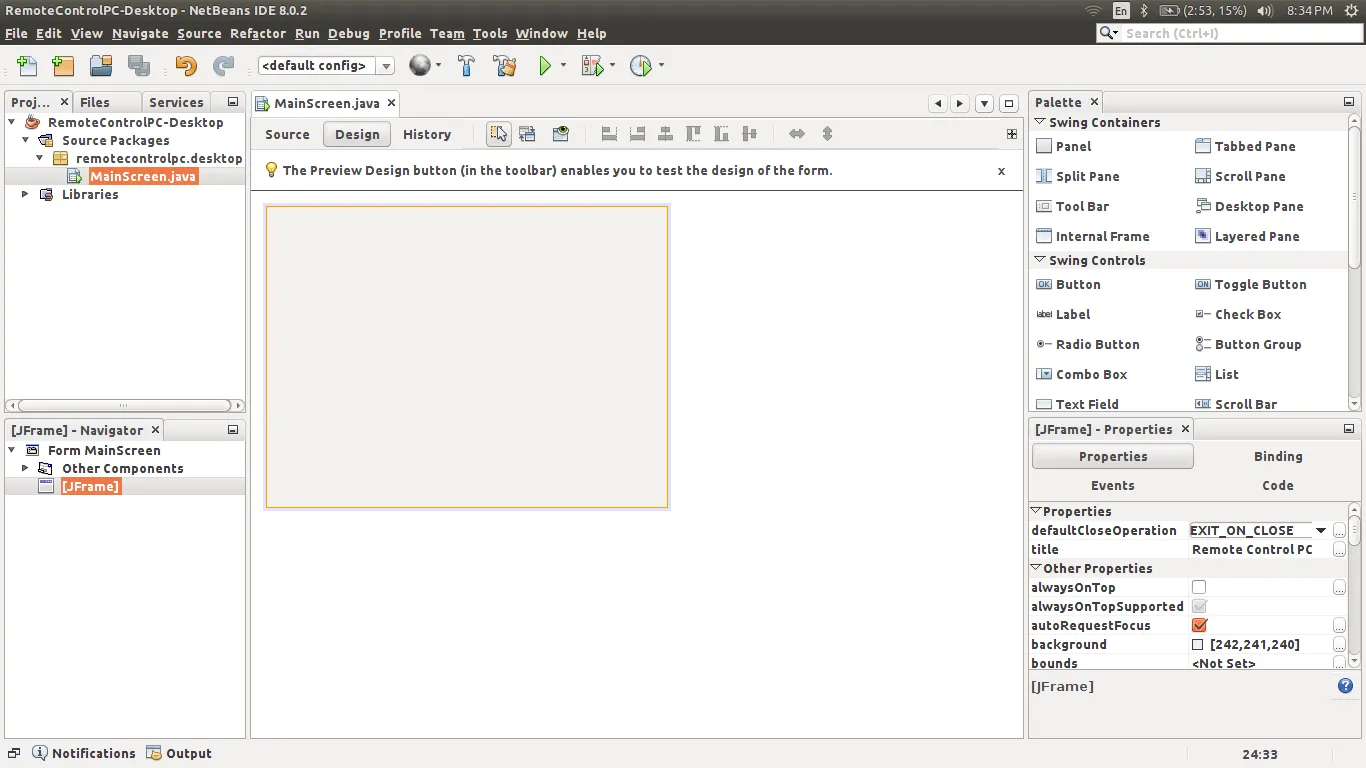Open the Bluetooth indicator in system tray

(1145, 11)
